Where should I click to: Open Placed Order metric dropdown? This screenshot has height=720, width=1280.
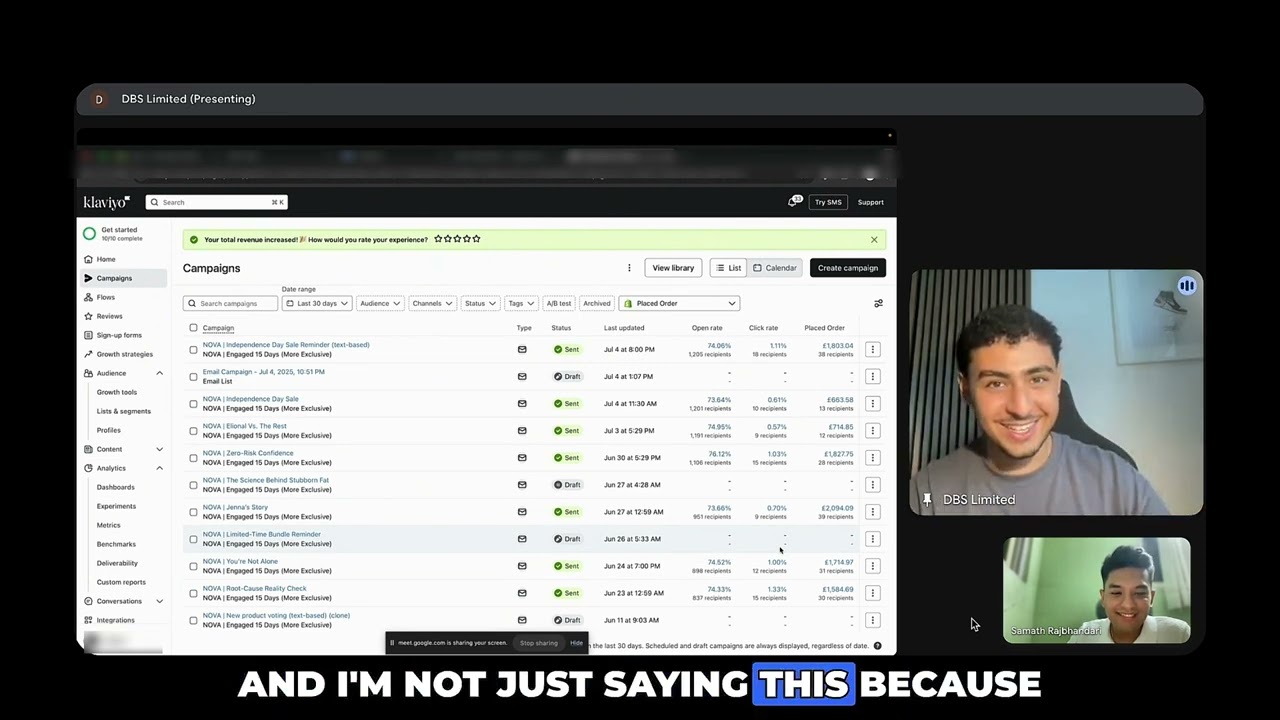pos(680,303)
